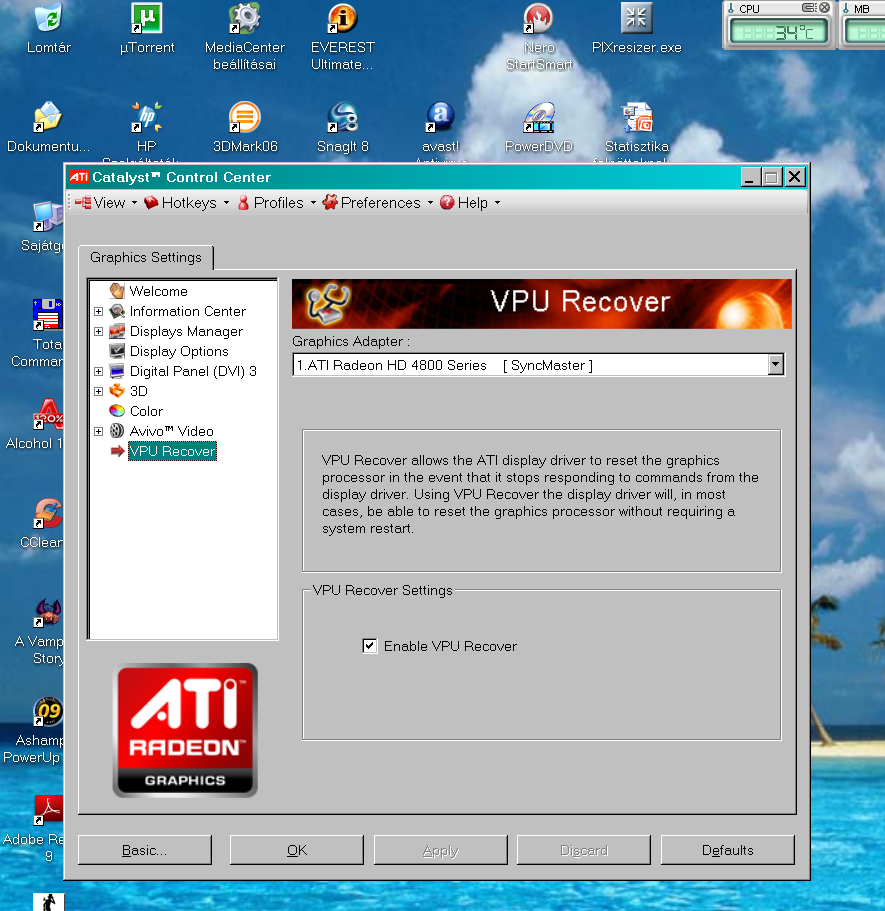The width and height of the screenshot is (885, 911).
Task: Launch A Vampyre Story desktop icon
Action: pos(48,612)
